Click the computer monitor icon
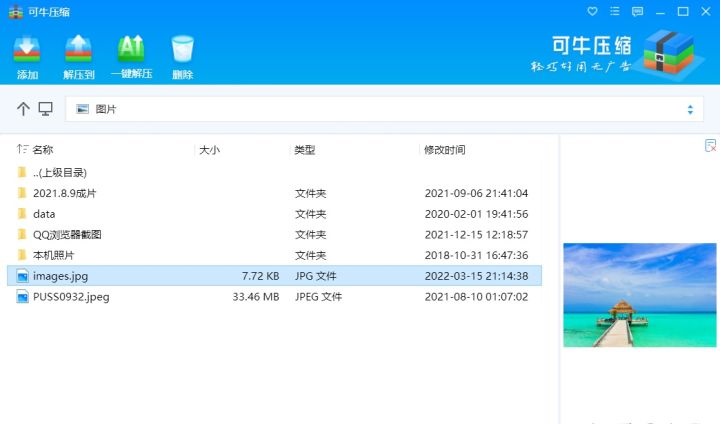 pyautogui.click(x=46, y=109)
